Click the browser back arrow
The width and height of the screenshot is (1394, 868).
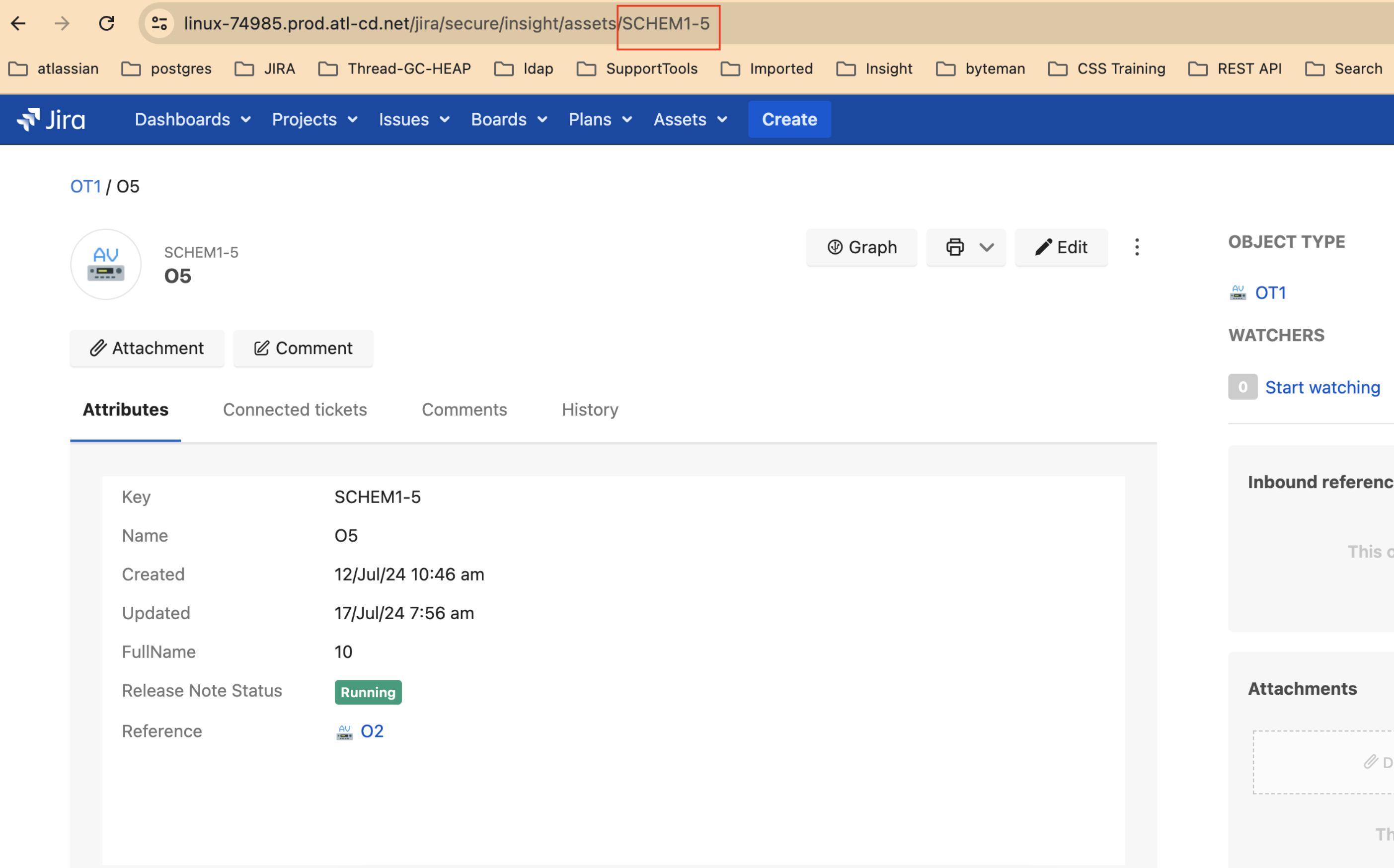18,23
